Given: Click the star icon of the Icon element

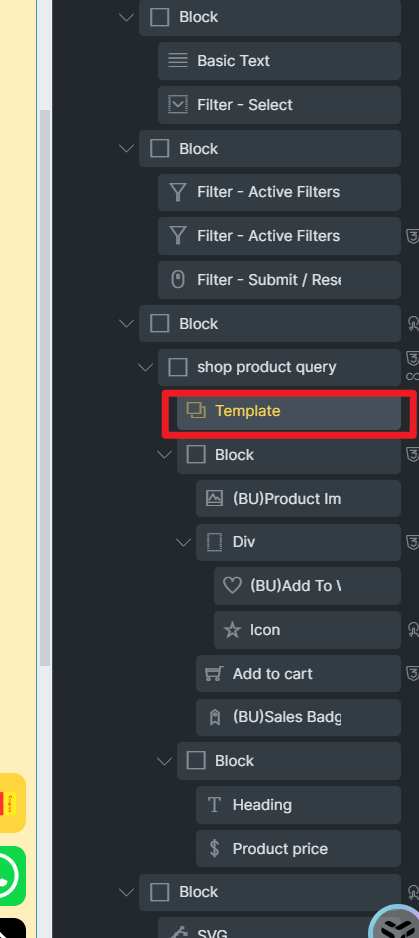Looking at the screenshot, I should (x=232, y=630).
